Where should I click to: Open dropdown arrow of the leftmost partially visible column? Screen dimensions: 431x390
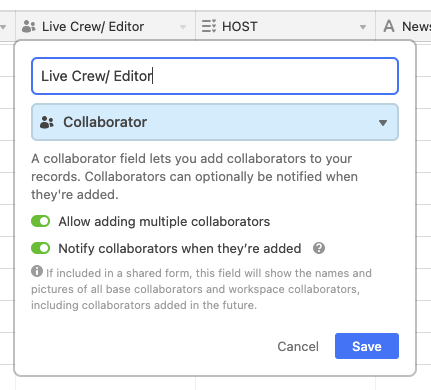(3, 27)
